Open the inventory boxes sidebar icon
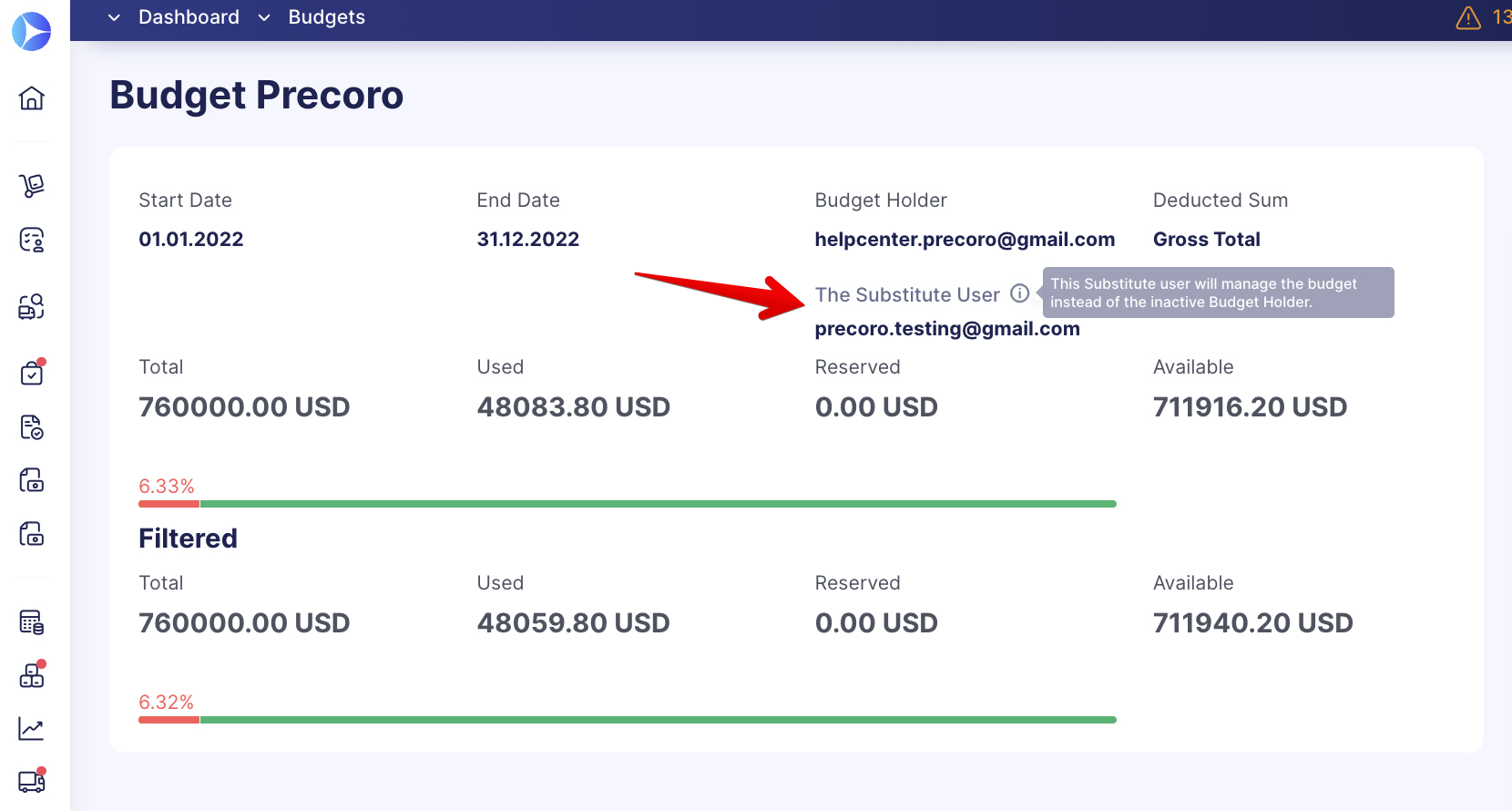Viewport: 1512px width, 811px height. click(32, 674)
